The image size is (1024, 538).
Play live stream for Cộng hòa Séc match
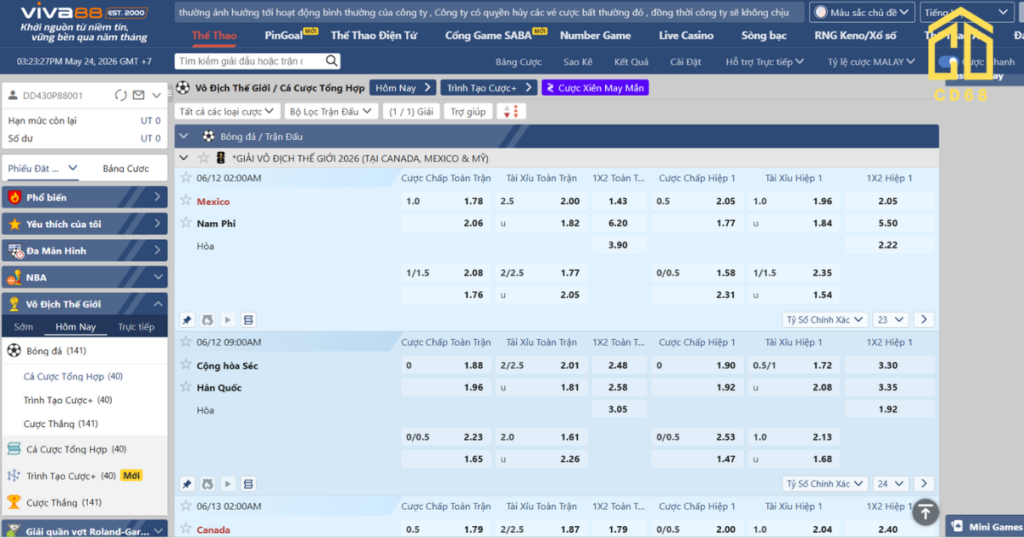pos(228,484)
